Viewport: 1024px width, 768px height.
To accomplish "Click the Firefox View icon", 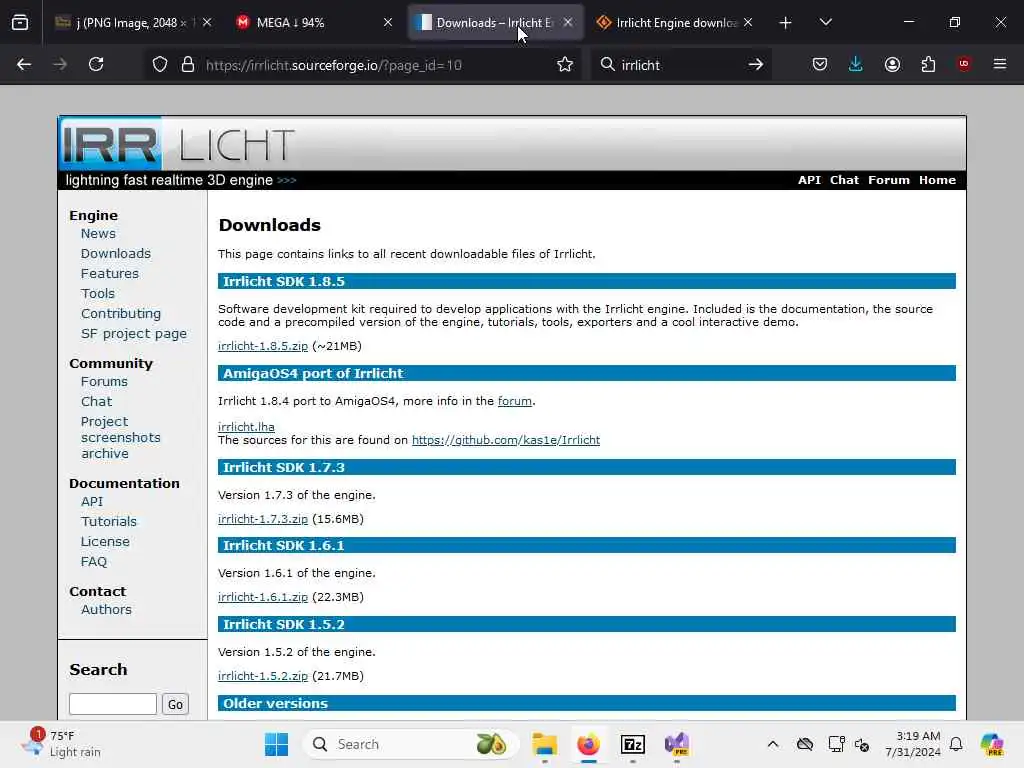I will [20, 23].
